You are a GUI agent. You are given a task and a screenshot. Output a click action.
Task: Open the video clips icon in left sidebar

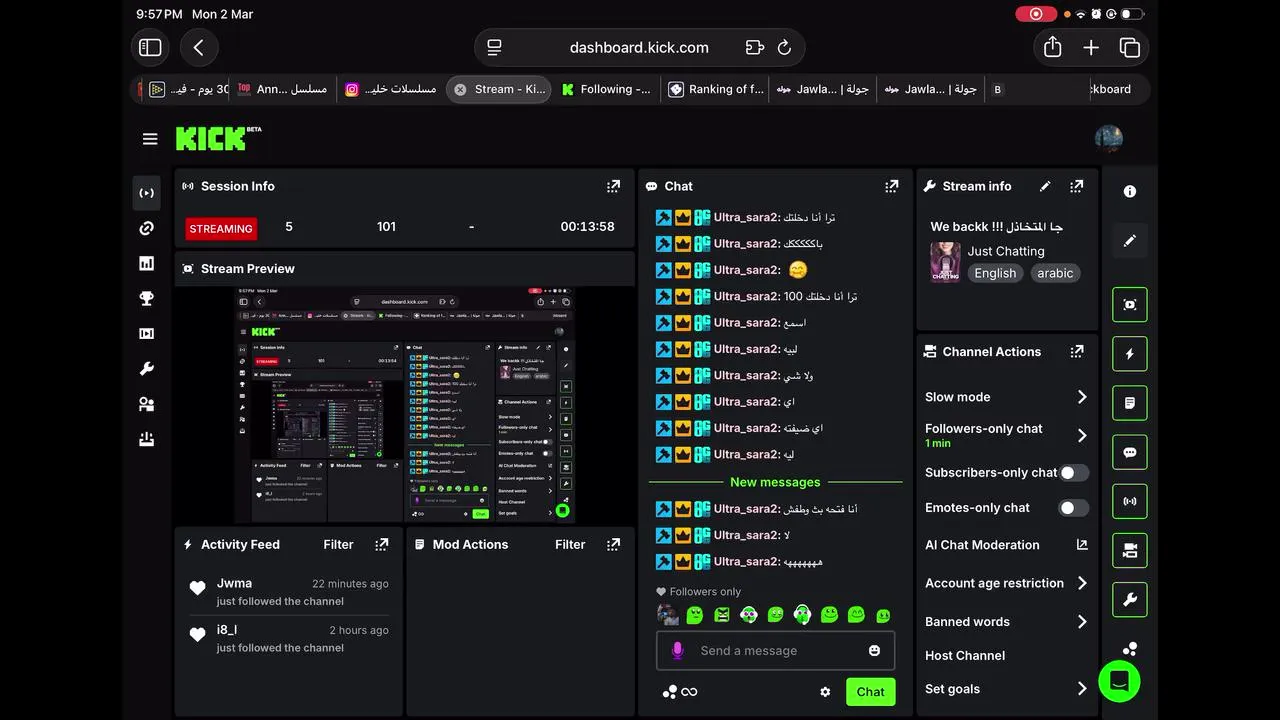tap(147, 334)
